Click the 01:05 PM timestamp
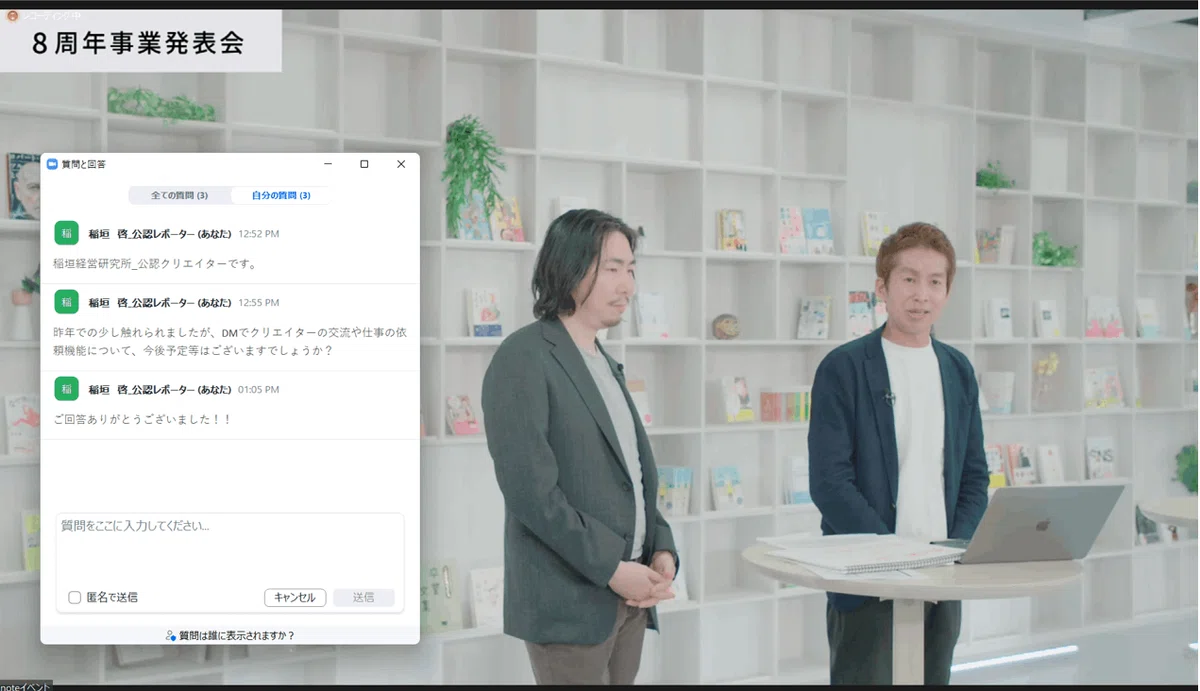The width and height of the screenshot is (1200, 691). 259,389
